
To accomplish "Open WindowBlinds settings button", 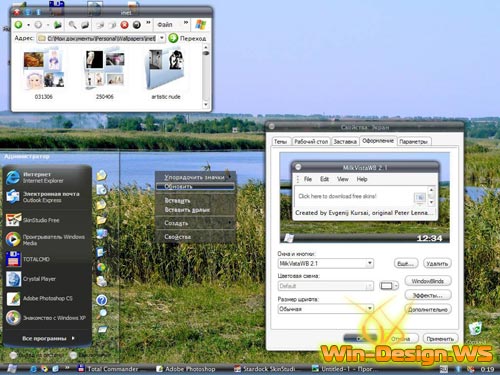I will pyautogui.click(x=428, y=281).
